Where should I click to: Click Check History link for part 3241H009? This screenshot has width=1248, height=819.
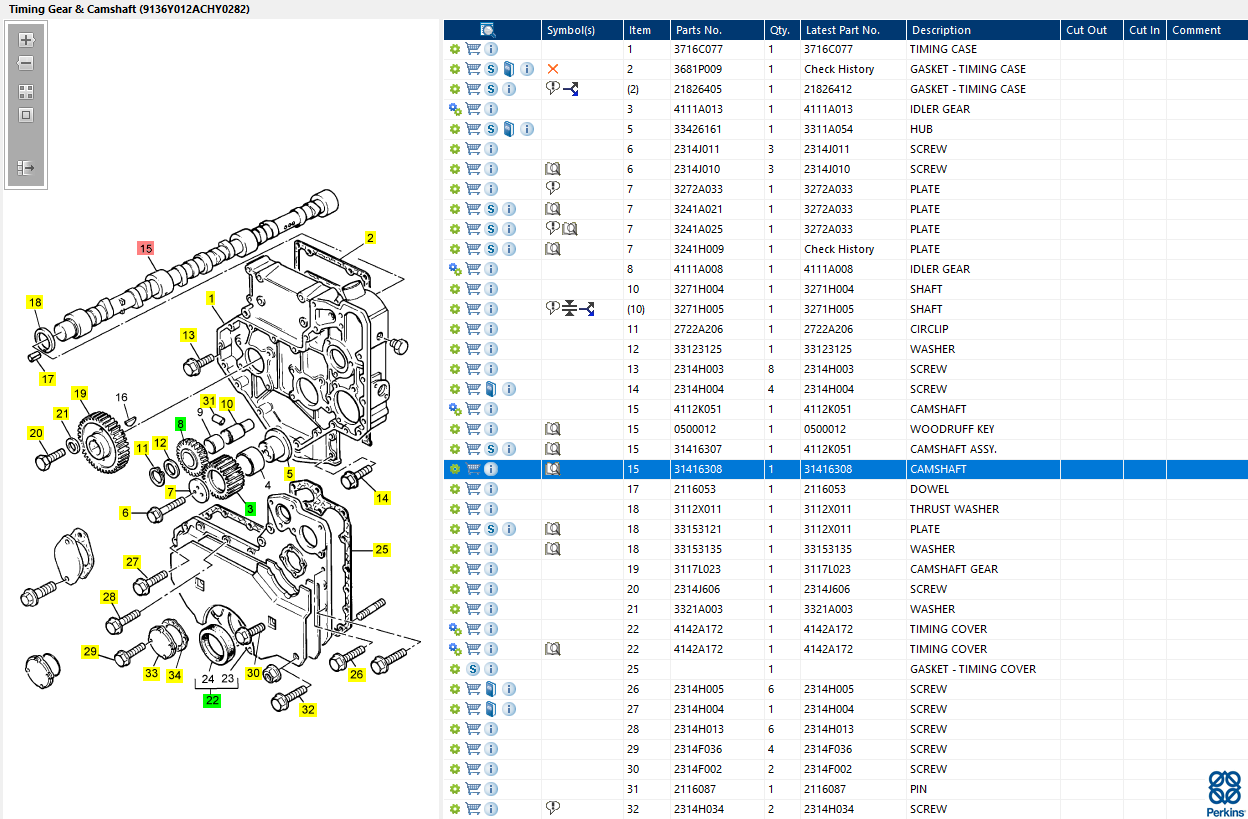click(x=838, y=249)
